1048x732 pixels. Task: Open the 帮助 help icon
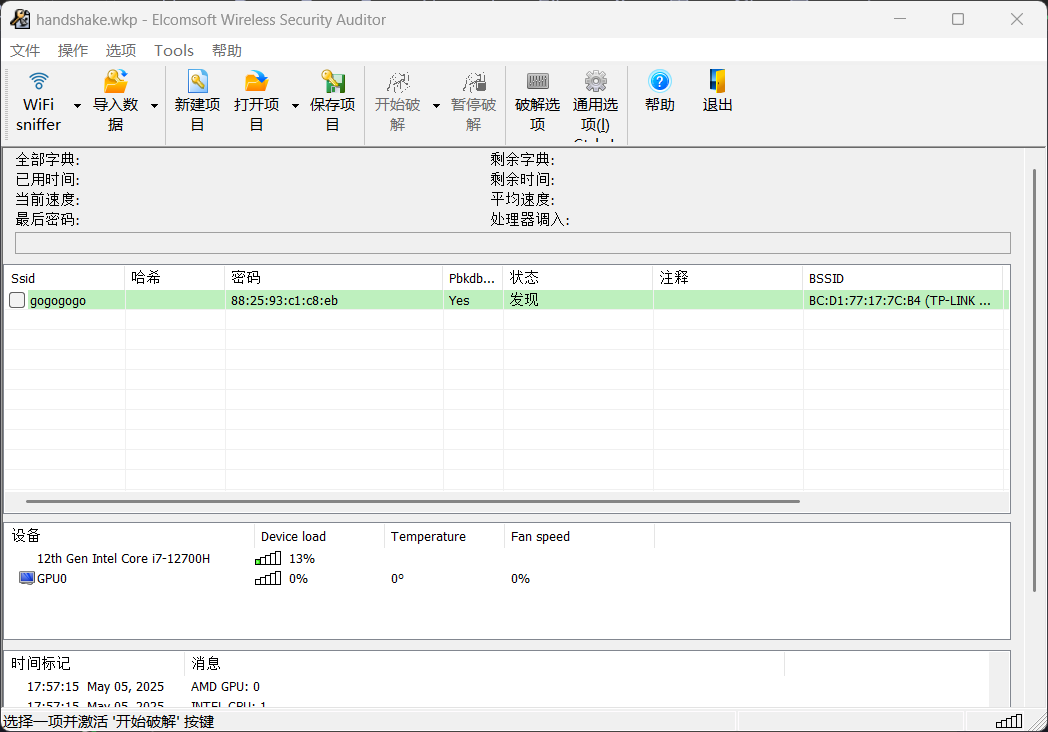click(x=660, y=82)
